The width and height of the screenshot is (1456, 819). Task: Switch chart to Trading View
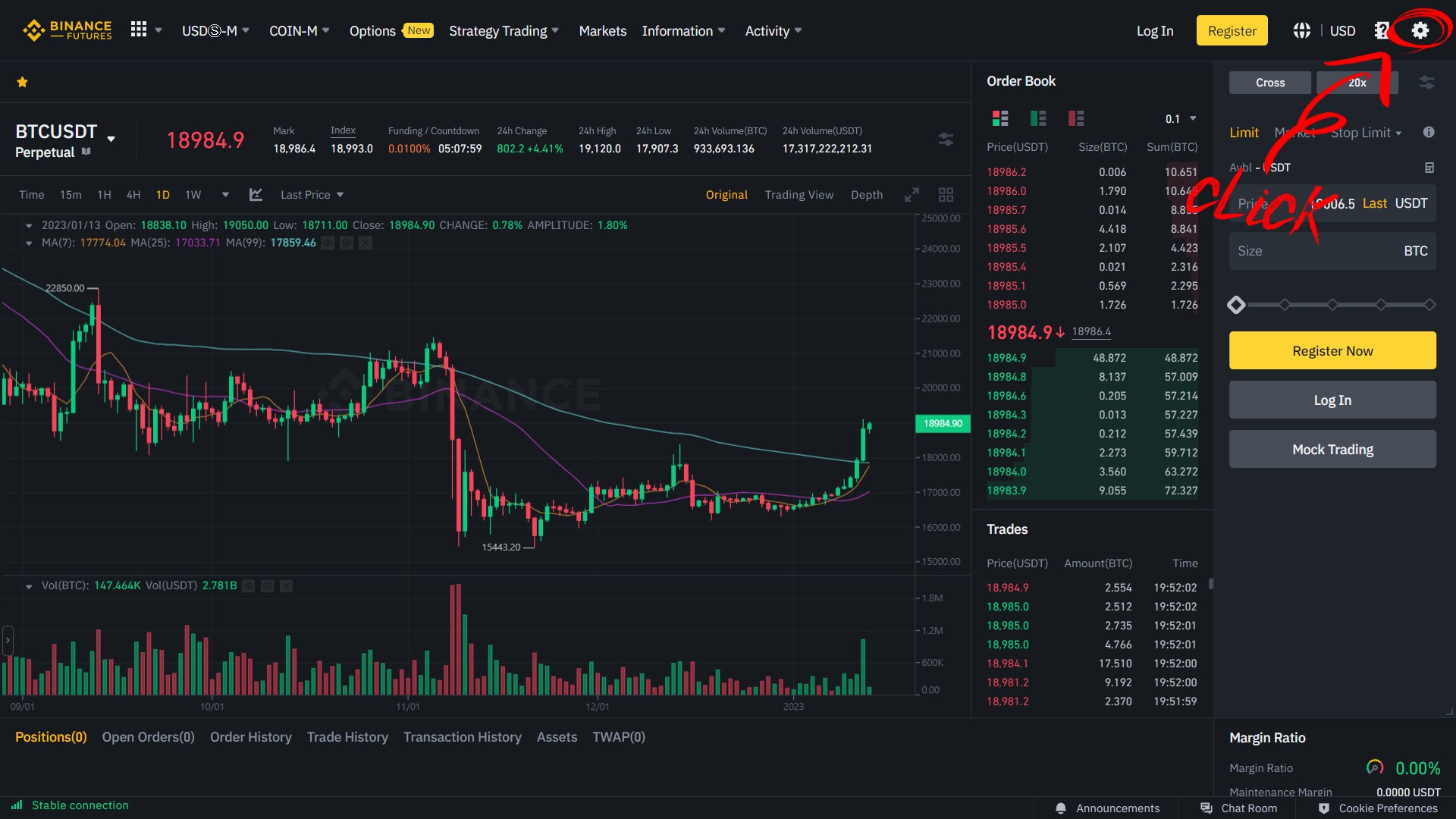pyautogui.click(x=799, y=195)
